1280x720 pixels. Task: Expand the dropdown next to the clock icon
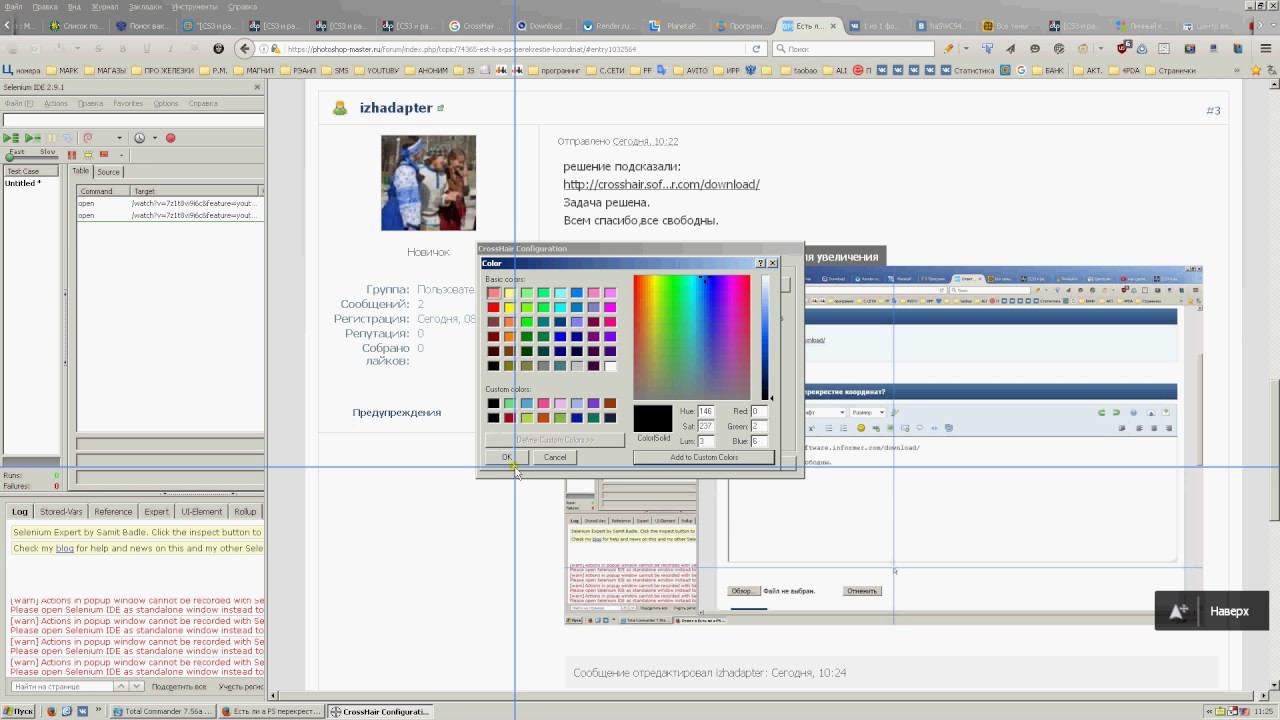click(154, 138)
